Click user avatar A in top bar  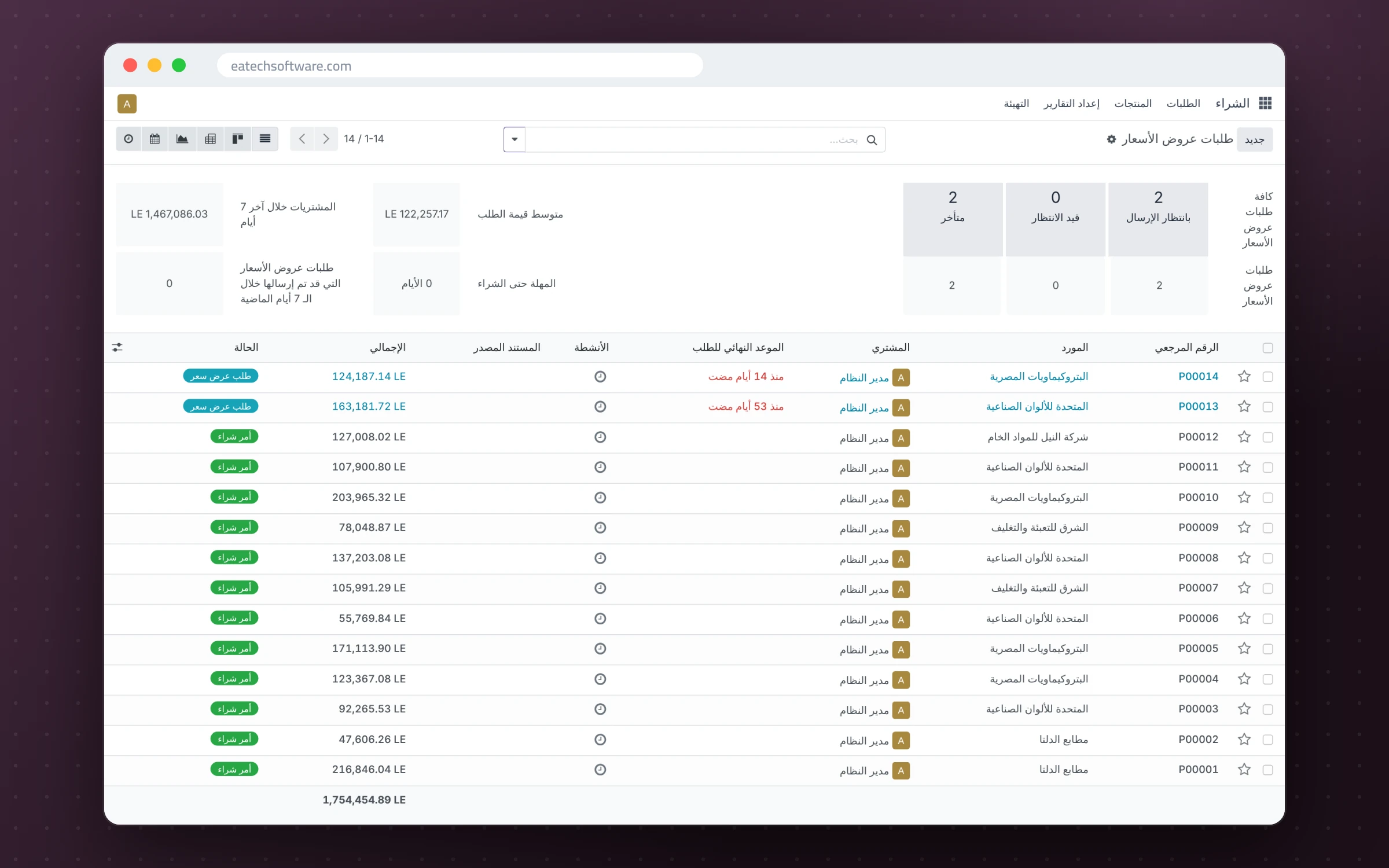pos(127,104)
